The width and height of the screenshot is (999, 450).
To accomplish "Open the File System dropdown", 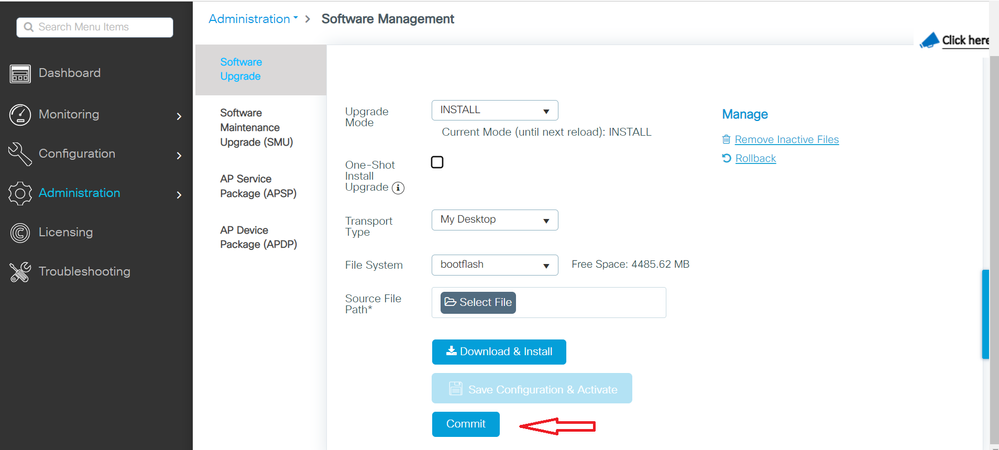I will pyautogui.click(x=495, y=265).
